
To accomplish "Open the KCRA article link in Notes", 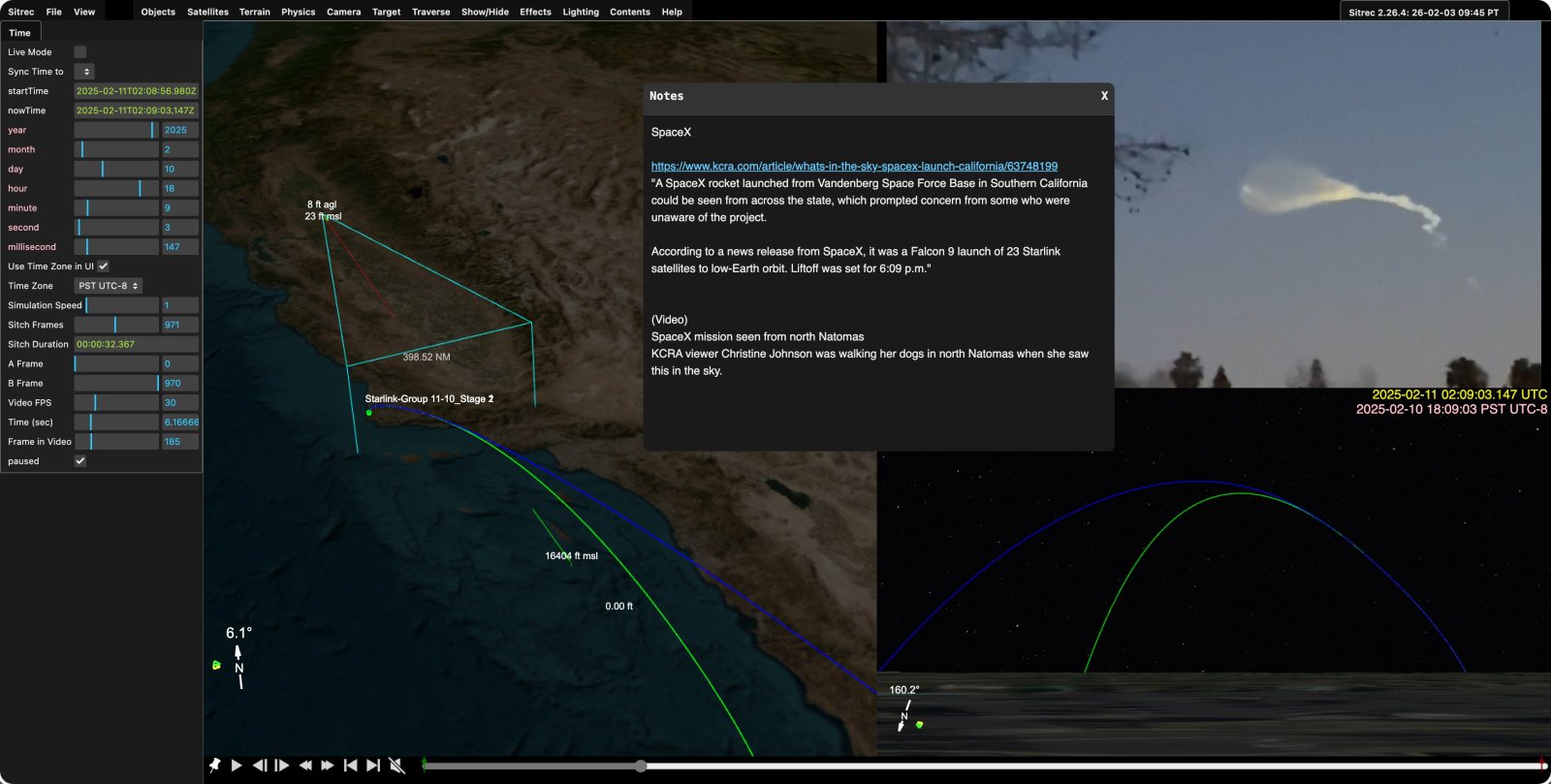I will (x=854, y=167).
